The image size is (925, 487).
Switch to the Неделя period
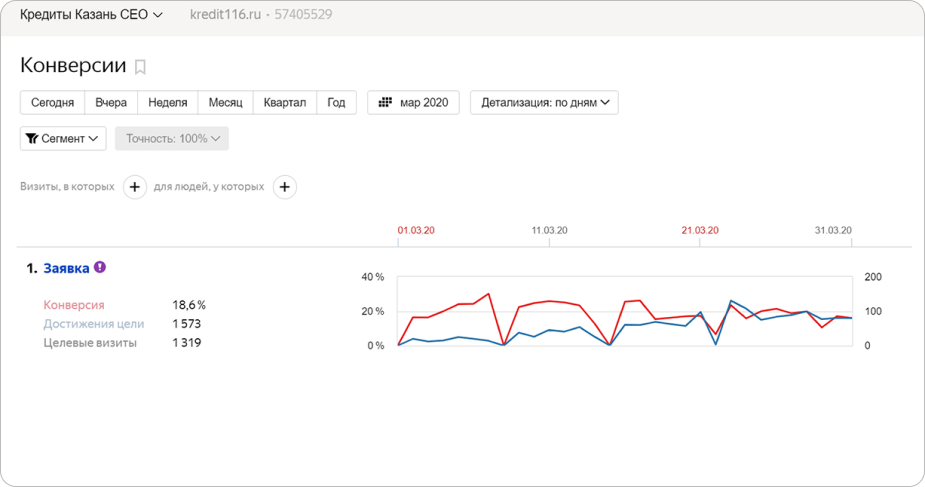(168, 103)
